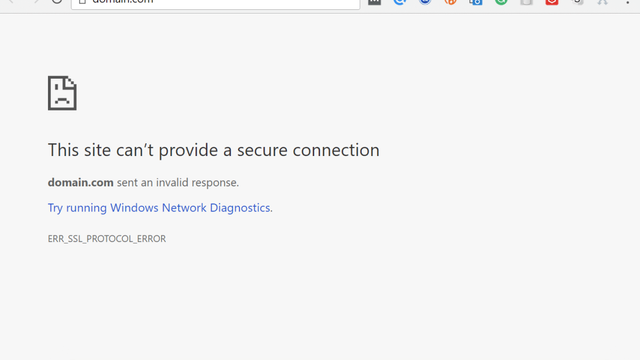Image resolution: width=640 pixels, height=360 pixels.
Task: Open the site info icon in the address bar
Action: point(82,2)
